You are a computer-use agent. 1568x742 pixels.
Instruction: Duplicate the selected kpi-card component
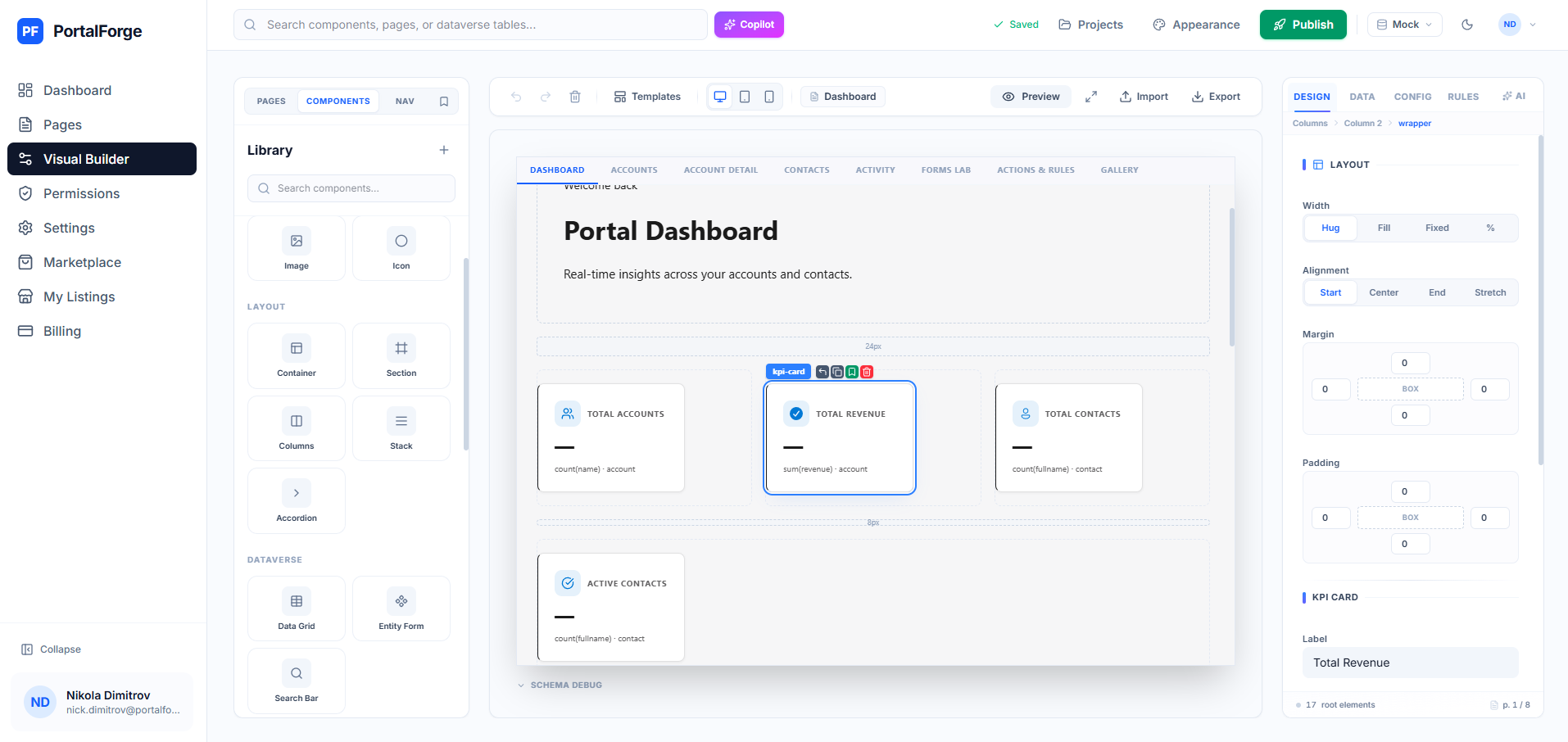[x=837, y=372]
